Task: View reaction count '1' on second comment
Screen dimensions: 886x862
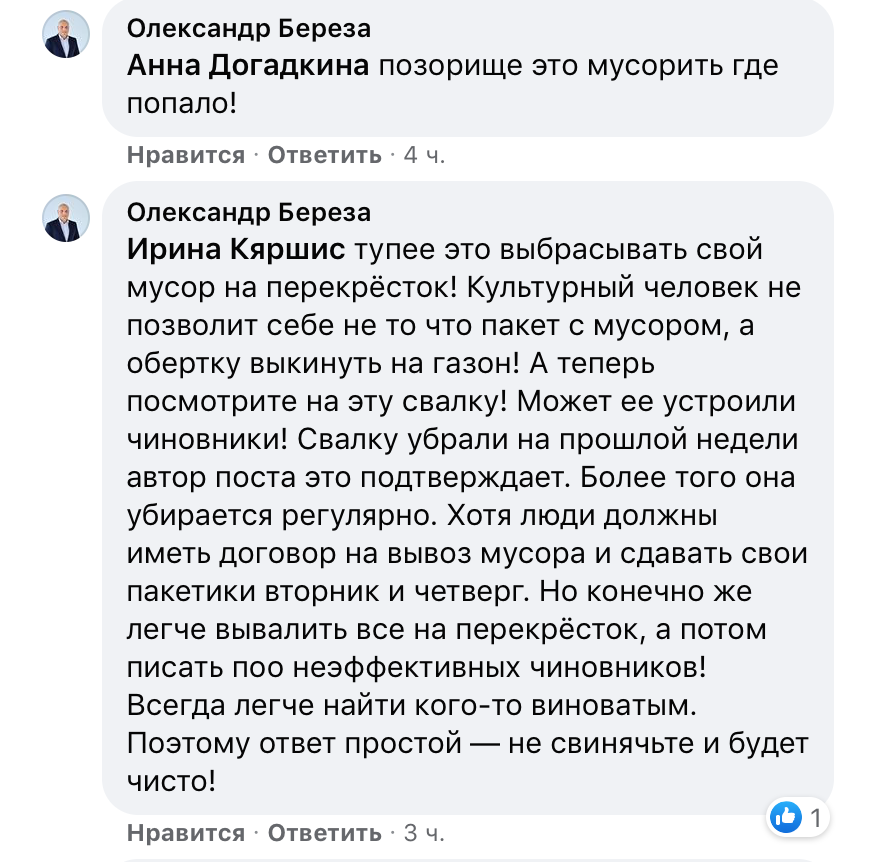Action: coord(817,818)
